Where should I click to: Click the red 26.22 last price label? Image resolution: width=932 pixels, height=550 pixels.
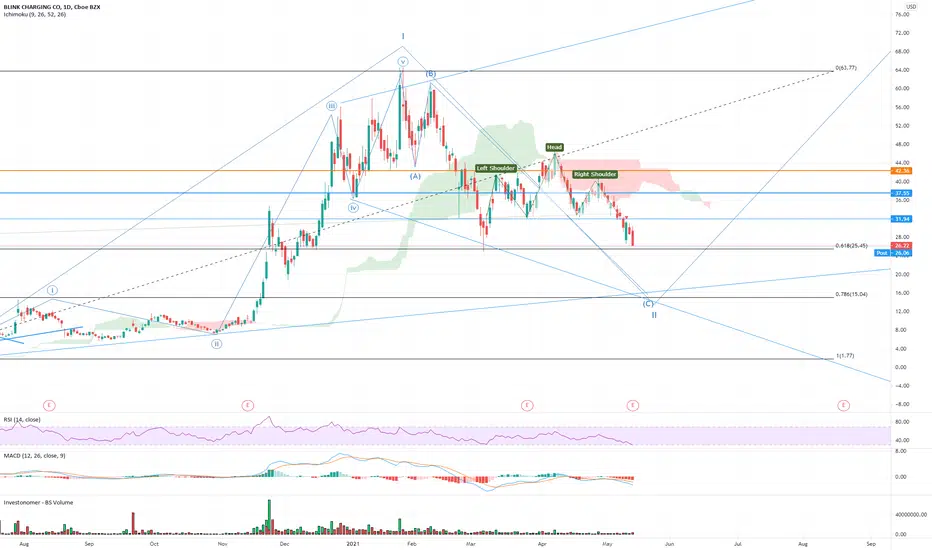[x=902, y=246]
